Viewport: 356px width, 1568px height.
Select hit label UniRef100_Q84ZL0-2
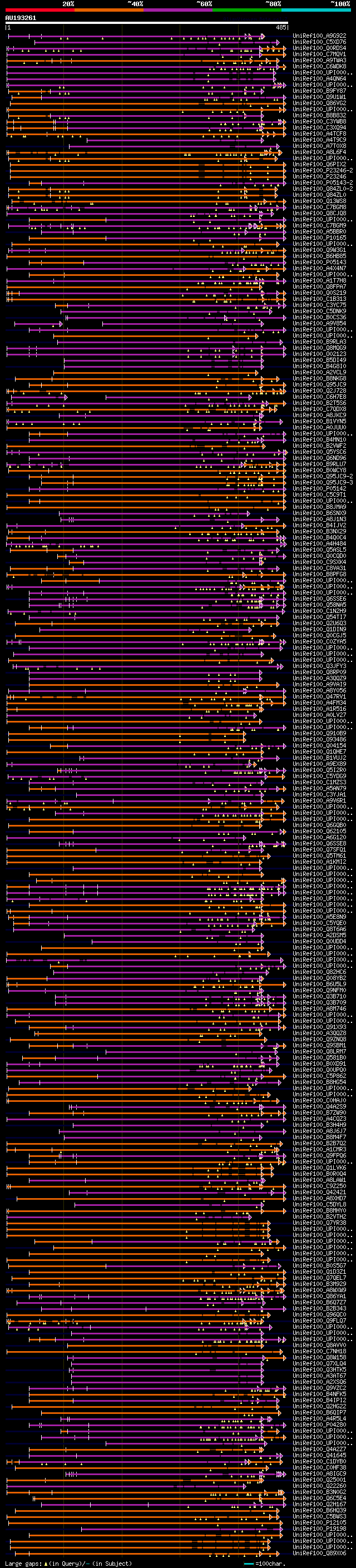tap(323, 189)
